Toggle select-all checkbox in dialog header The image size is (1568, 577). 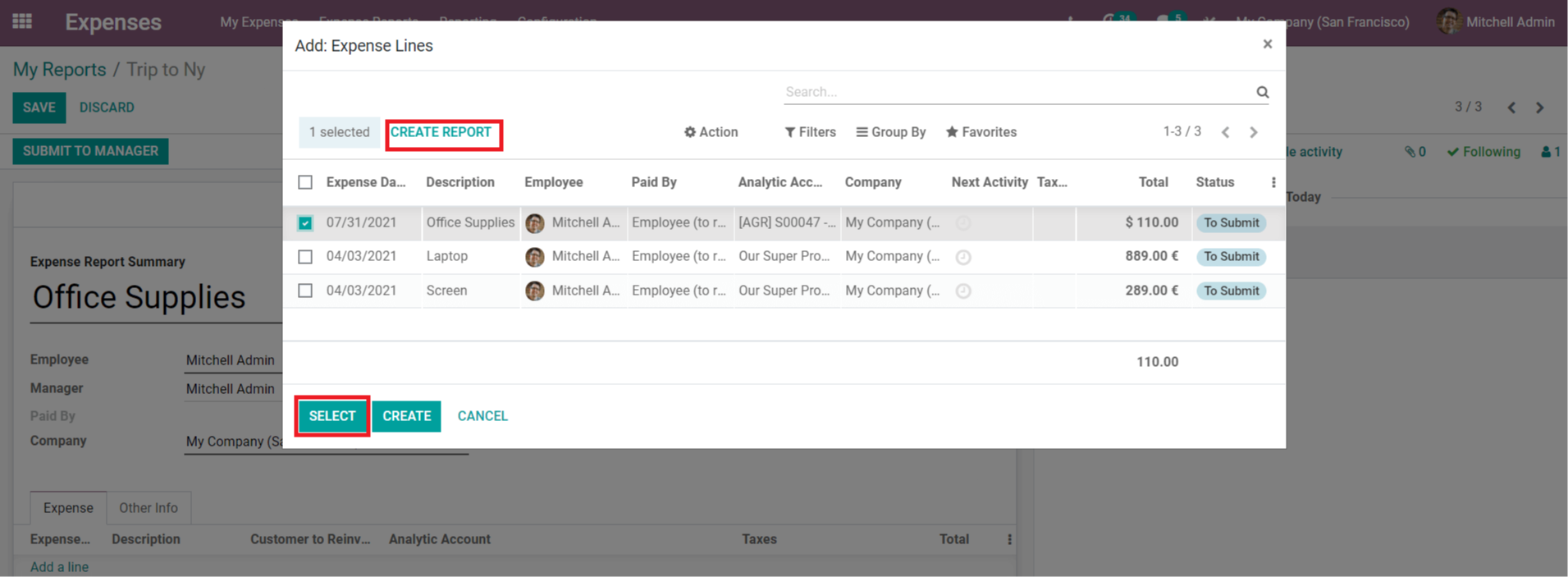pos(305,182)
